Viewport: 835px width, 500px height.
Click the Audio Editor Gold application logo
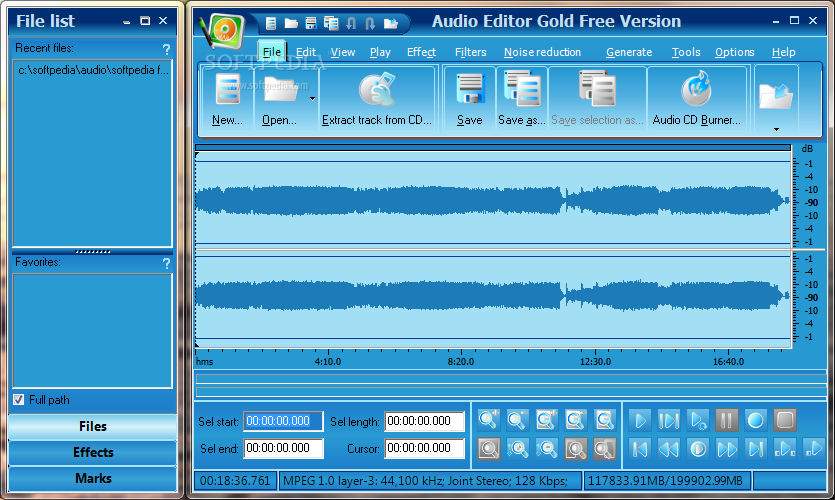point(223,32)
